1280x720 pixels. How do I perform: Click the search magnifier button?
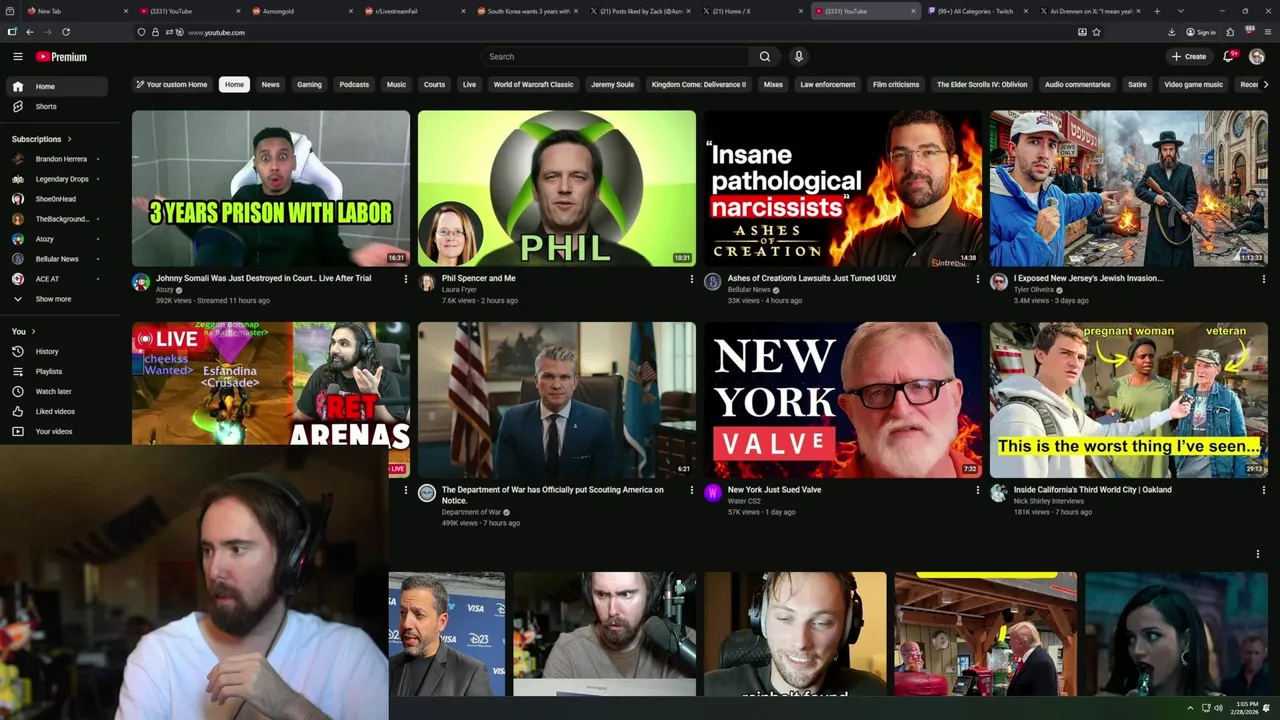coord(765,57)
